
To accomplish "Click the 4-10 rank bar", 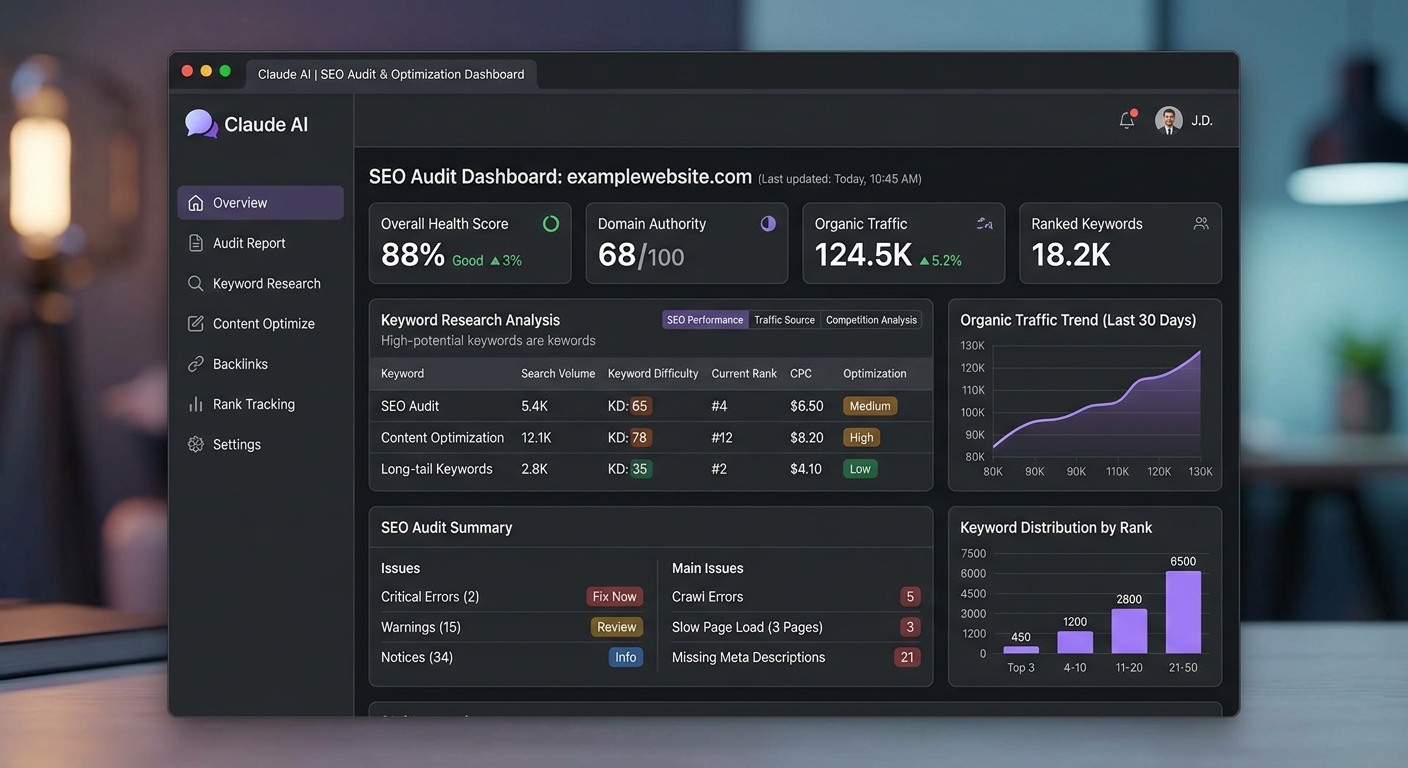I will (x=1075, y=642).
